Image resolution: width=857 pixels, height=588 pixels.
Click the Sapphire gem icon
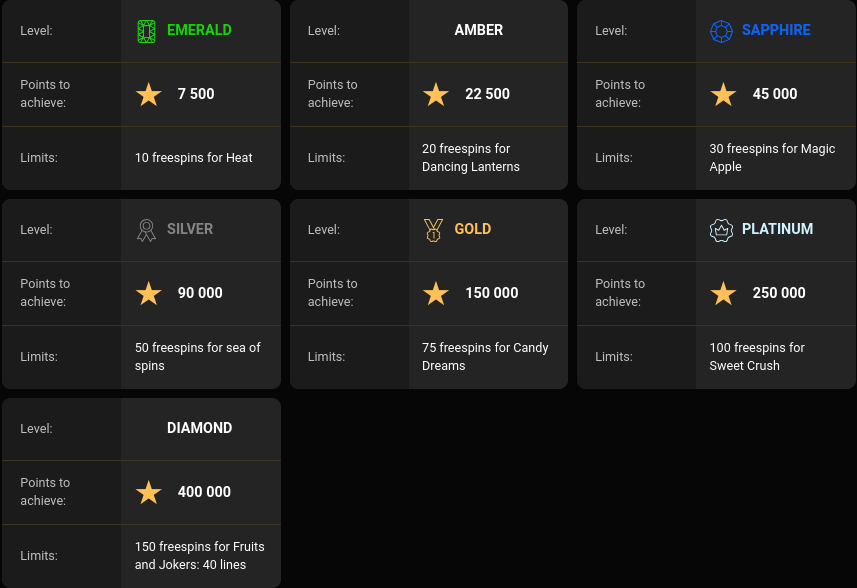click(721, 31)
